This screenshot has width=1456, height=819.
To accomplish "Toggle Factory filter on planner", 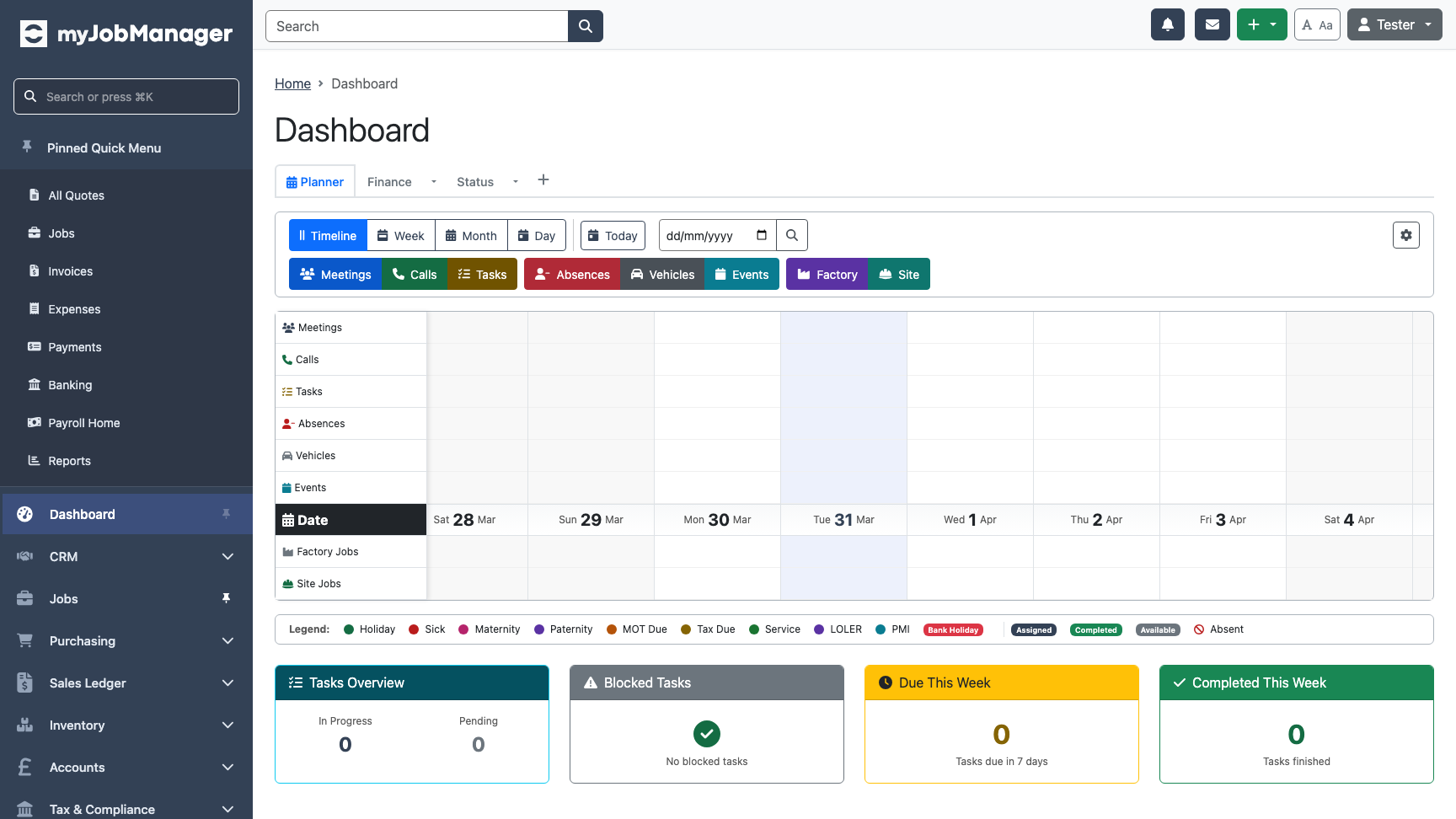I will point(827,274).
